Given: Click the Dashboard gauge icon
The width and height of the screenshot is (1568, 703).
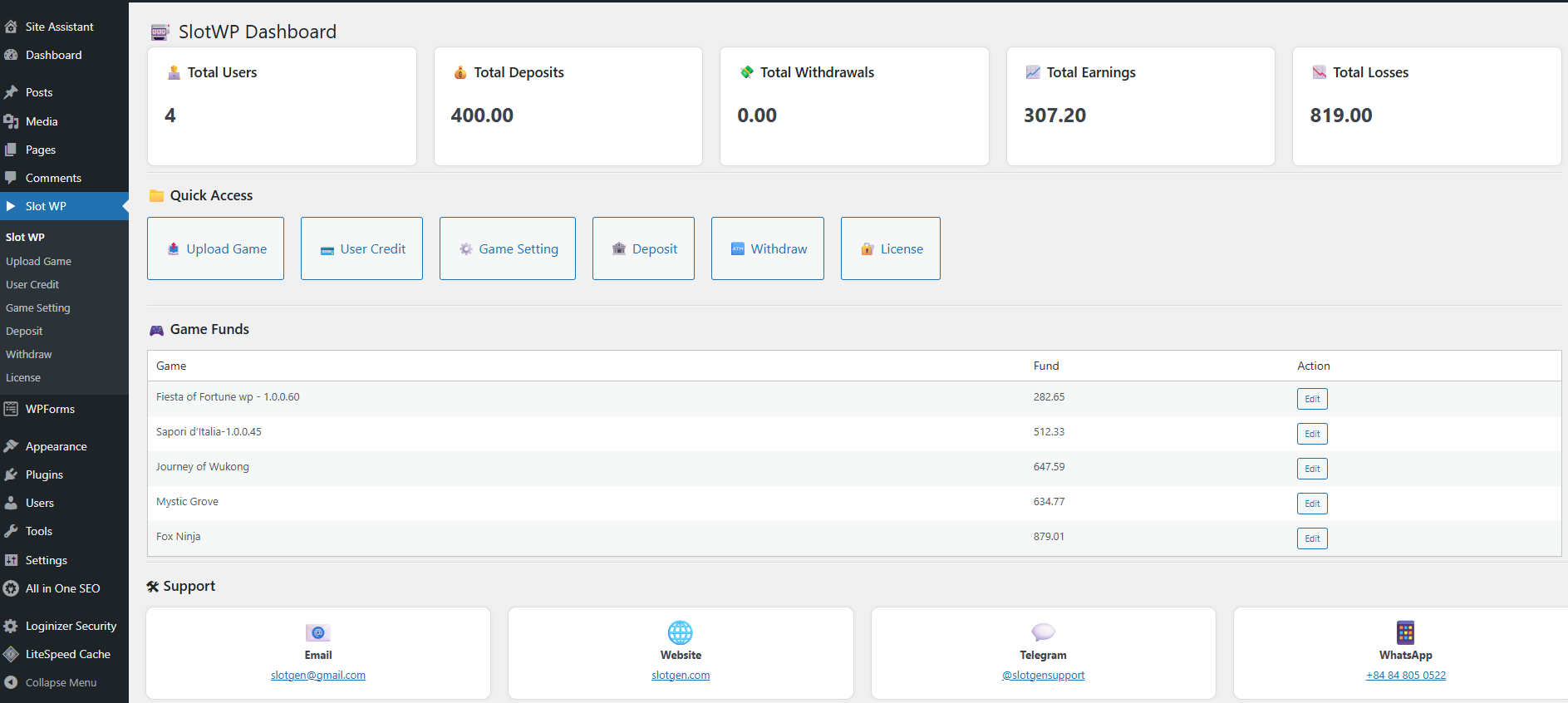Looking at the screenshot, I should [x=11, y=55].
